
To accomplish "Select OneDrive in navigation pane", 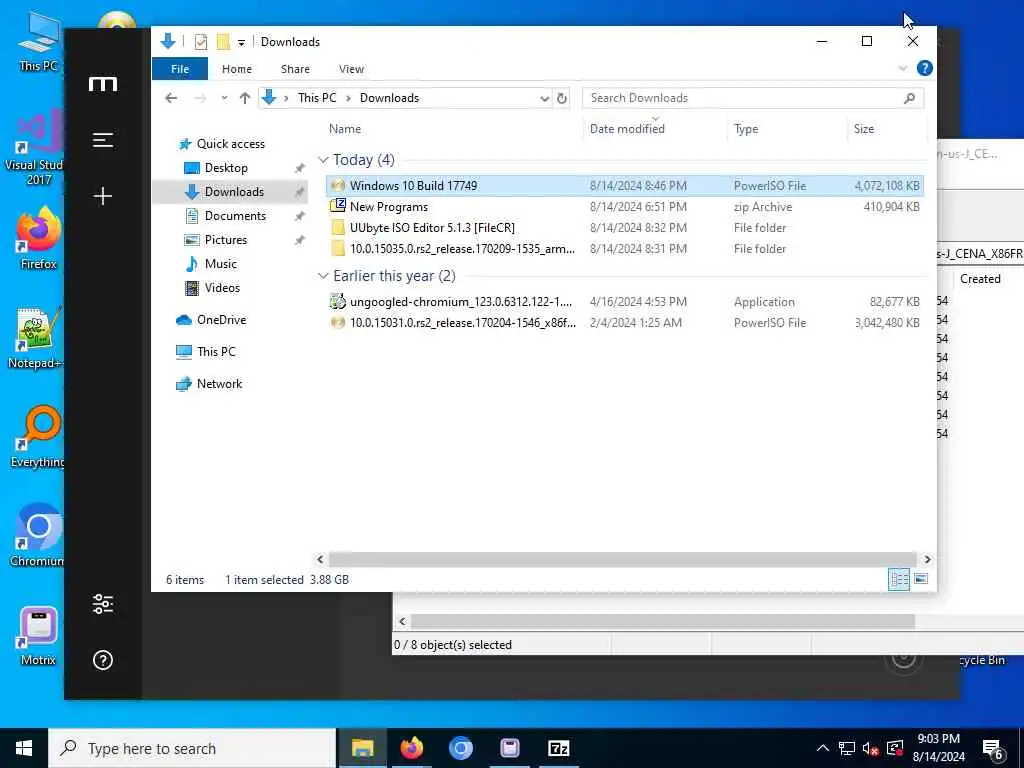I will tap(221, 320).
